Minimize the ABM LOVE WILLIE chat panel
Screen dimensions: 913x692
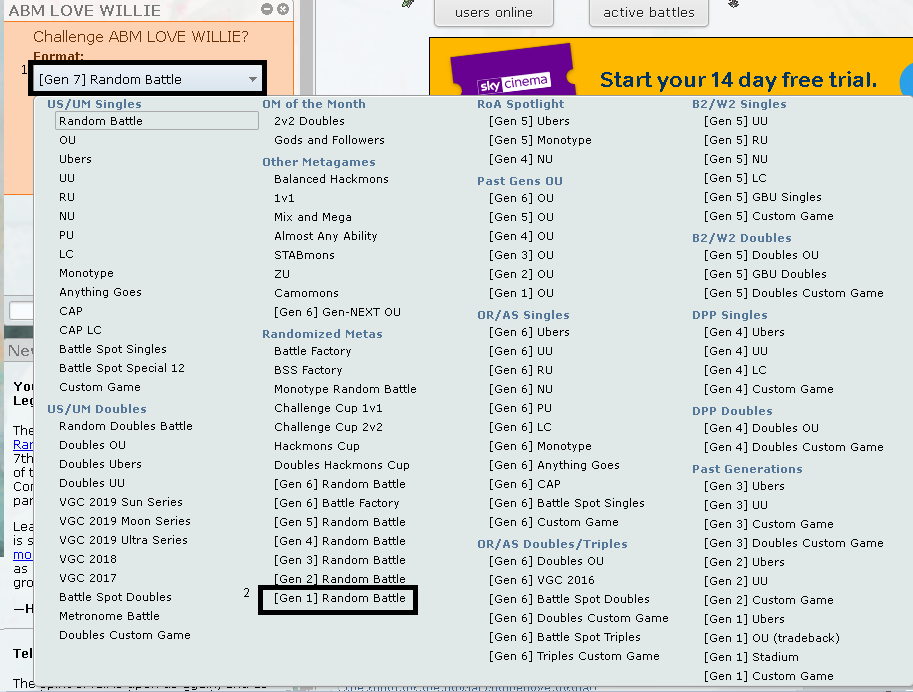(x=267, y=9)
